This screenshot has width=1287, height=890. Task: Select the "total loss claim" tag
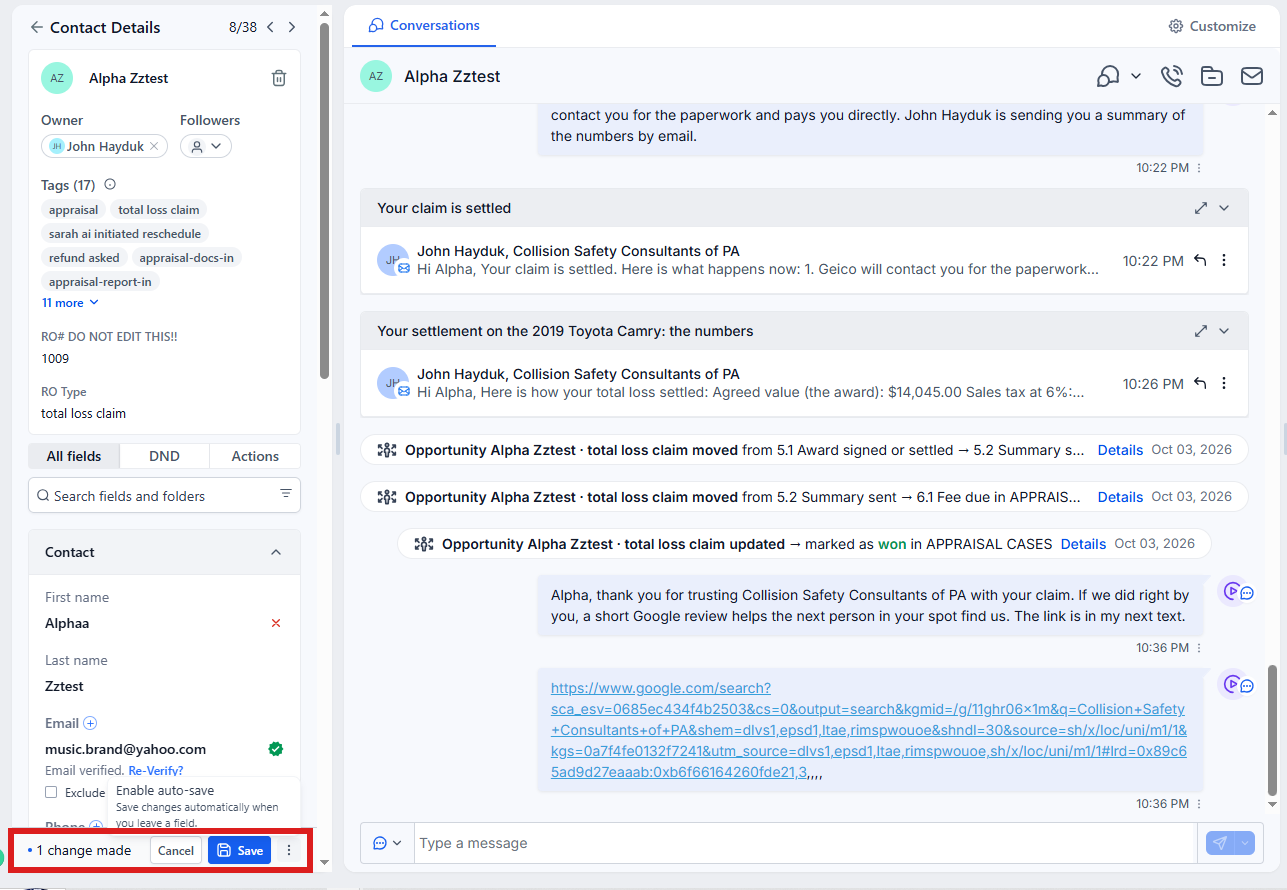click(159, 210)
